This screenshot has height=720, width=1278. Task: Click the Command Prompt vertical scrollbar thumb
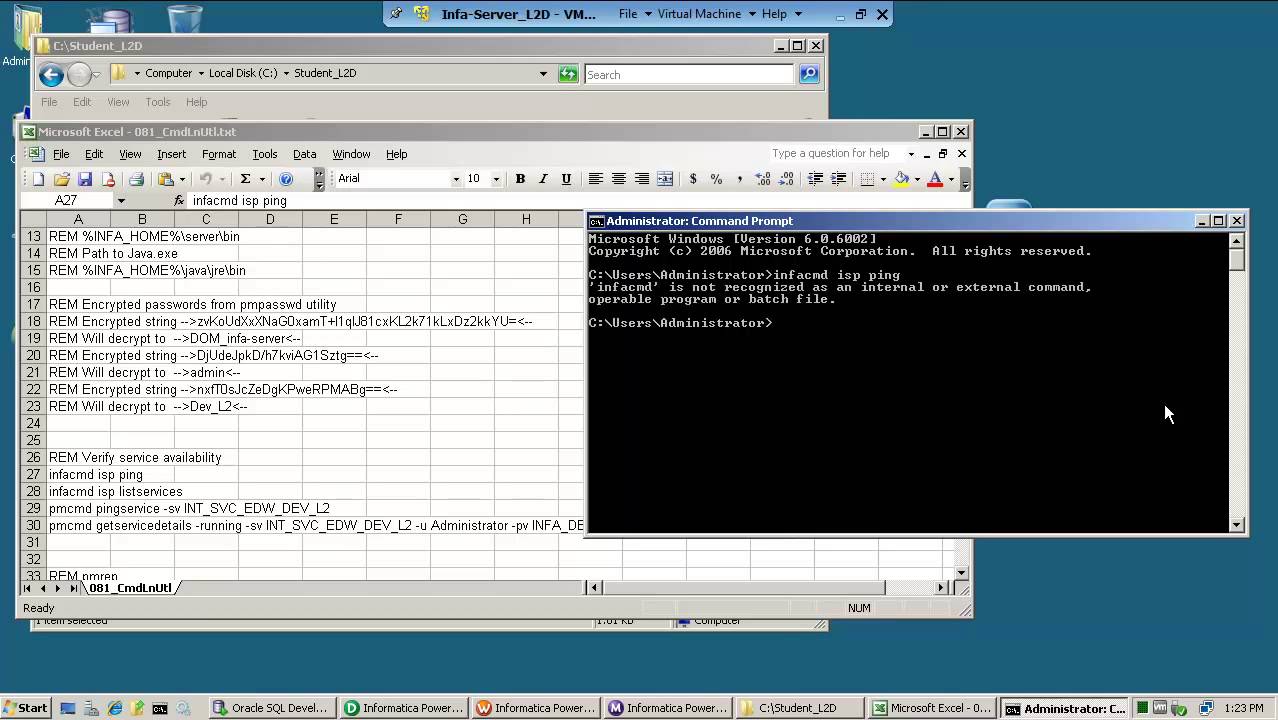(1237, 260)
